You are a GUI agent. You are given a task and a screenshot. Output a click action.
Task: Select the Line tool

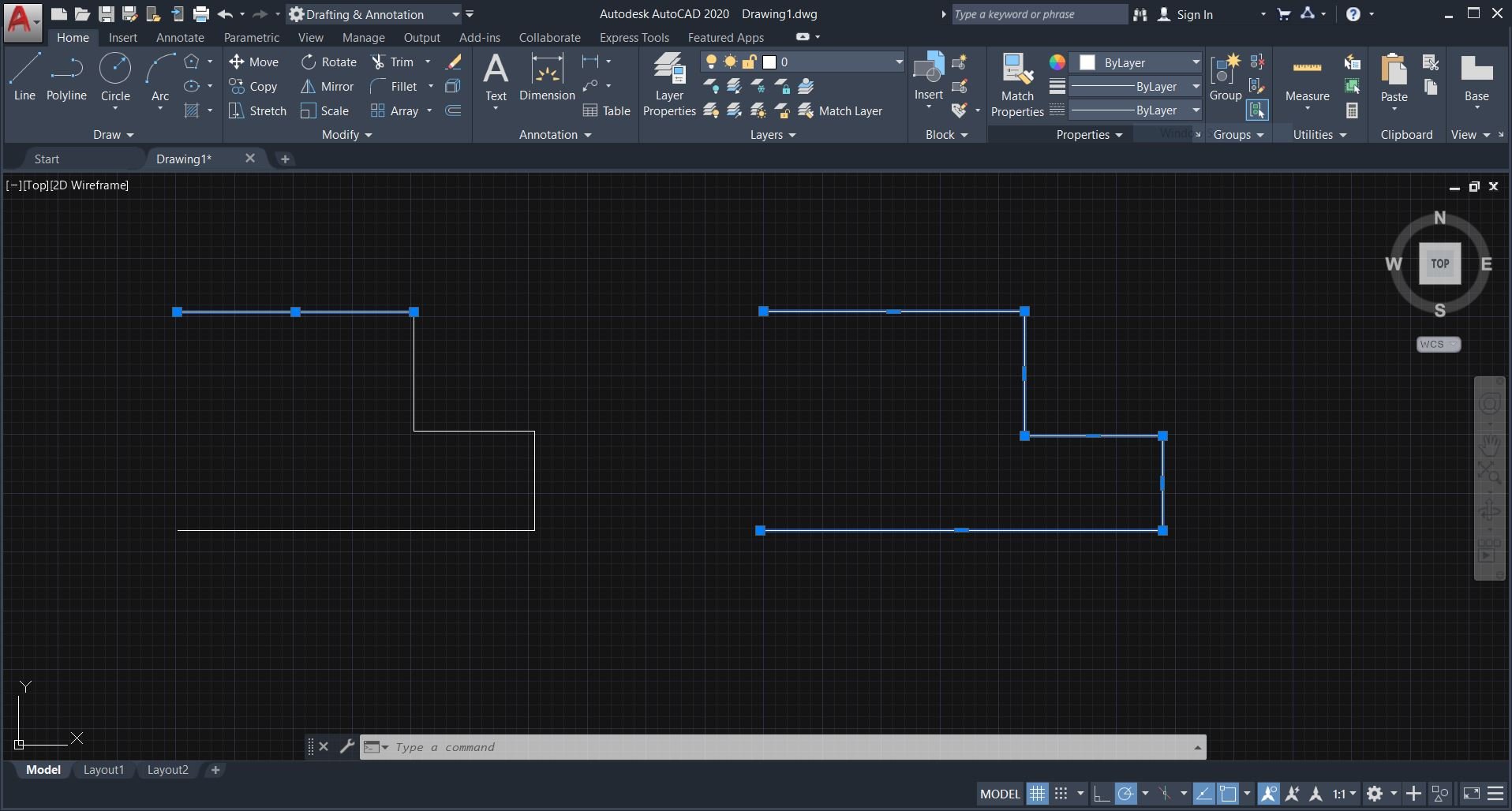24,75
